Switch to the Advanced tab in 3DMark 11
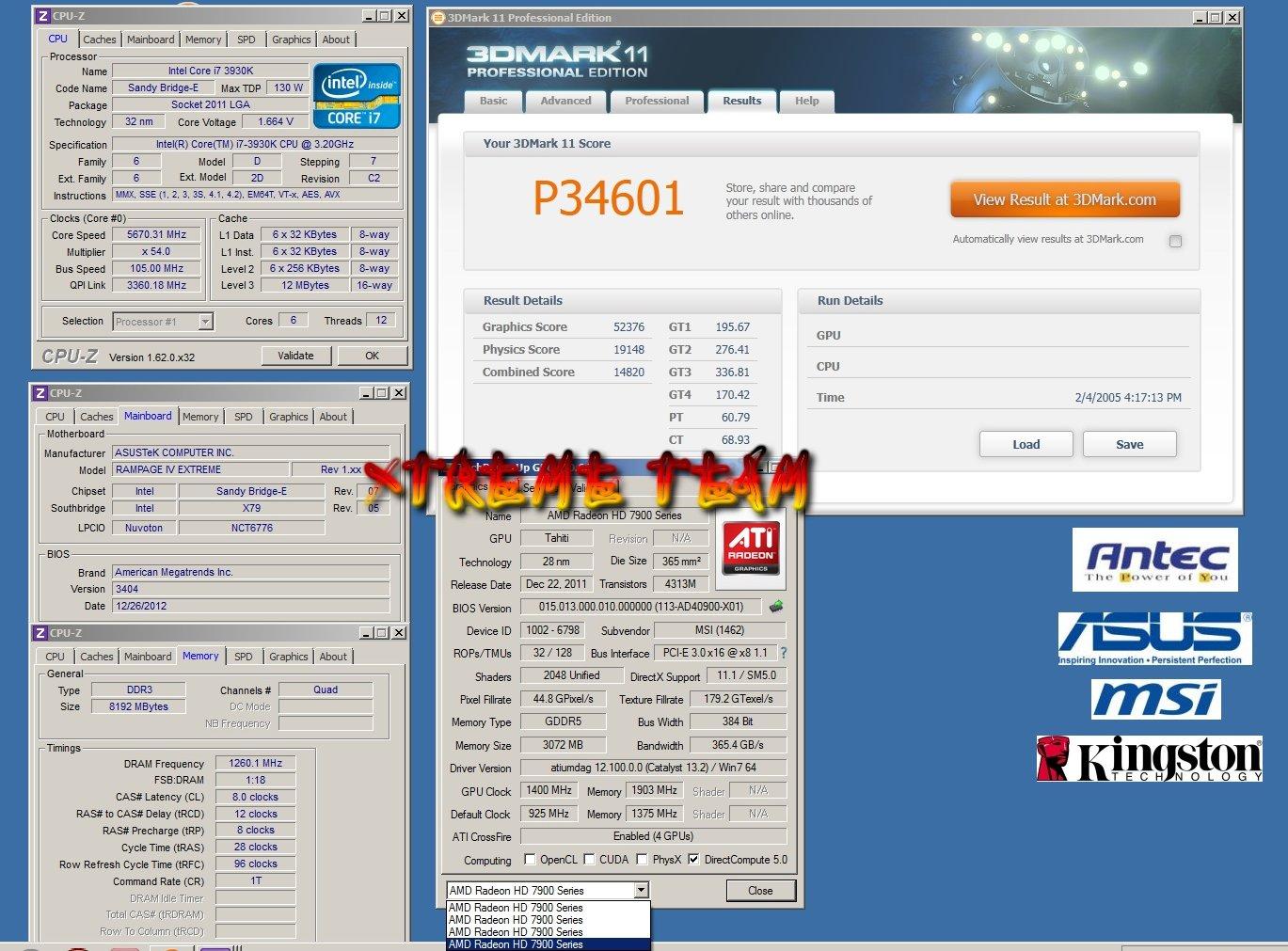Image resolution: width=1288 pixels, height=951 pixels. point(565,101)
